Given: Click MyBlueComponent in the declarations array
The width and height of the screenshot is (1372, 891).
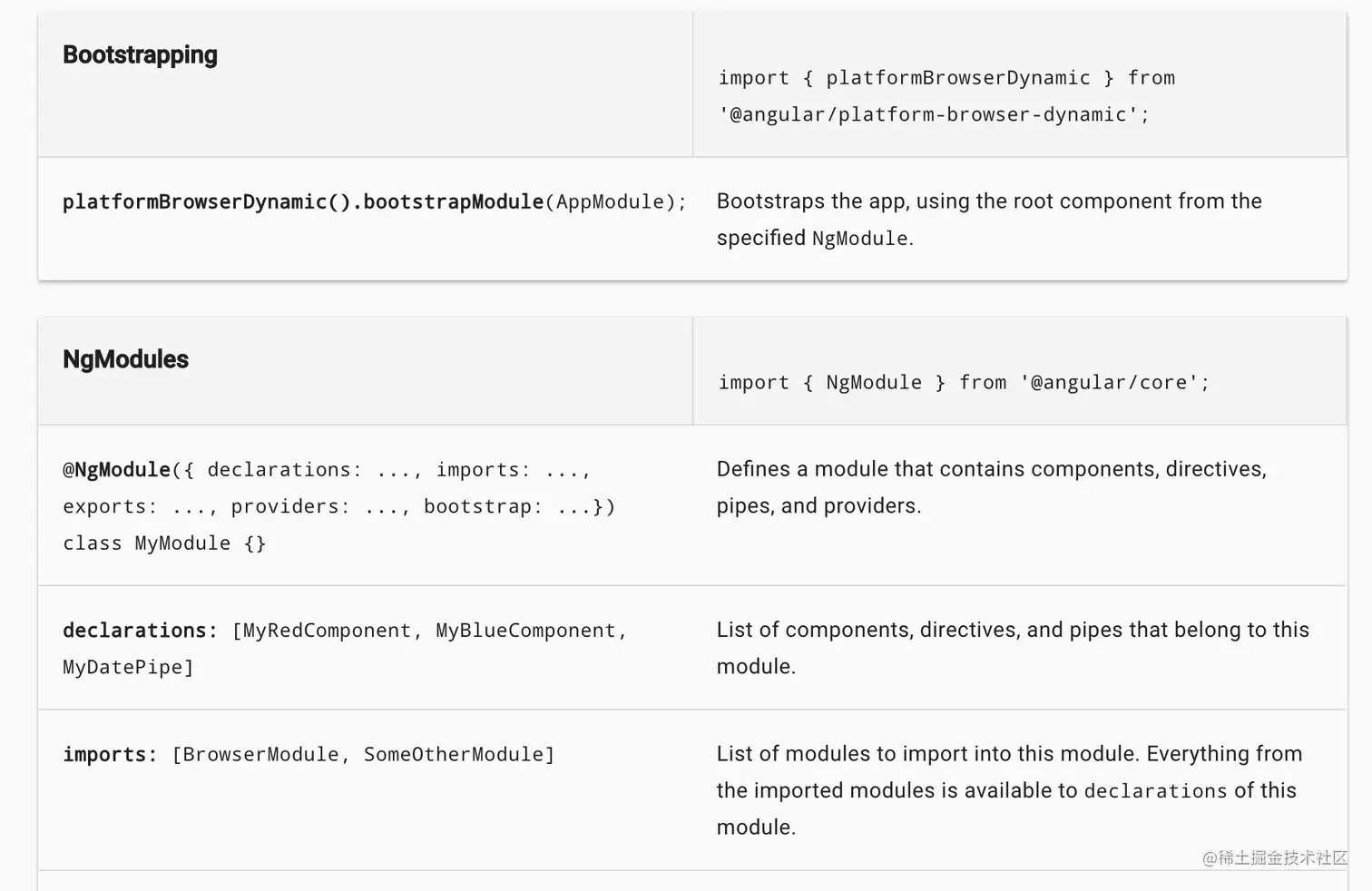Looking at the screenshot, I should (x=525, y=631).
